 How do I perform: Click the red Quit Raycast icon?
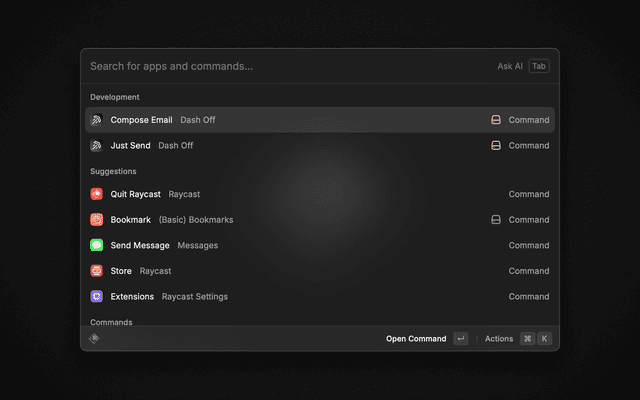click(x=97, y=194)
